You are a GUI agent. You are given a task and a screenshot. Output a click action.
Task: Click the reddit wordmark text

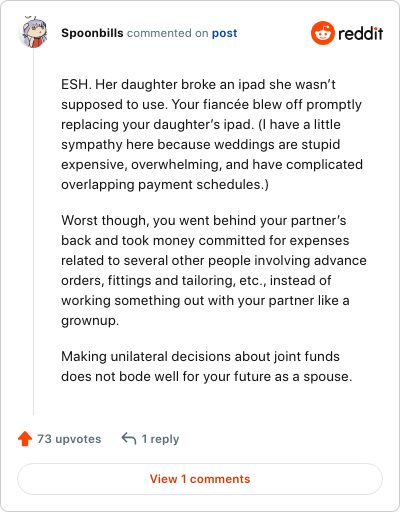[x=361, y=33]
